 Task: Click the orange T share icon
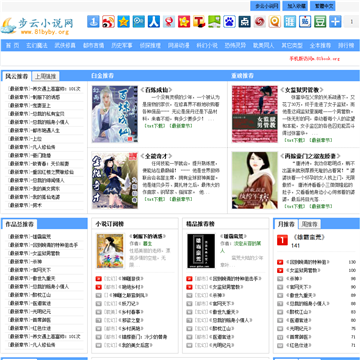point(199,22)
